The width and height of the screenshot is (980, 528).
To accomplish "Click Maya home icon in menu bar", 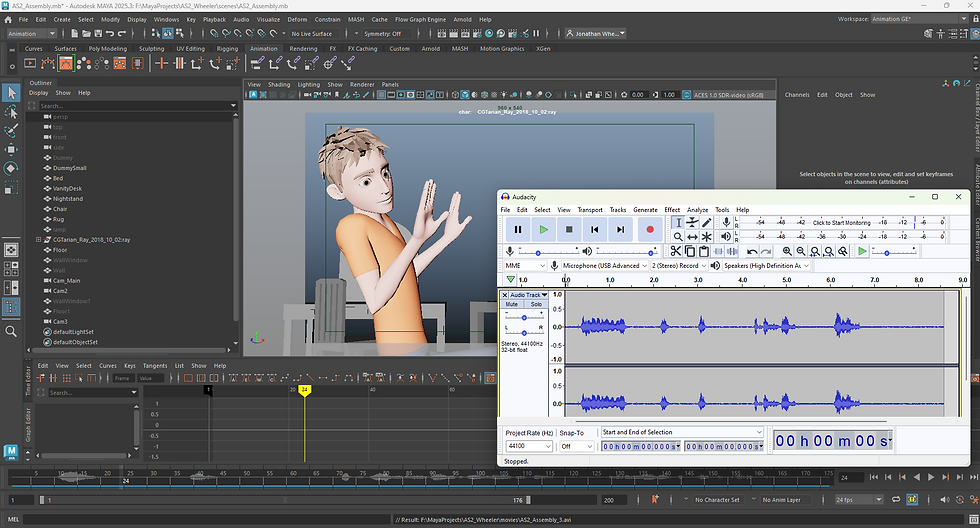I will [8, 19].
